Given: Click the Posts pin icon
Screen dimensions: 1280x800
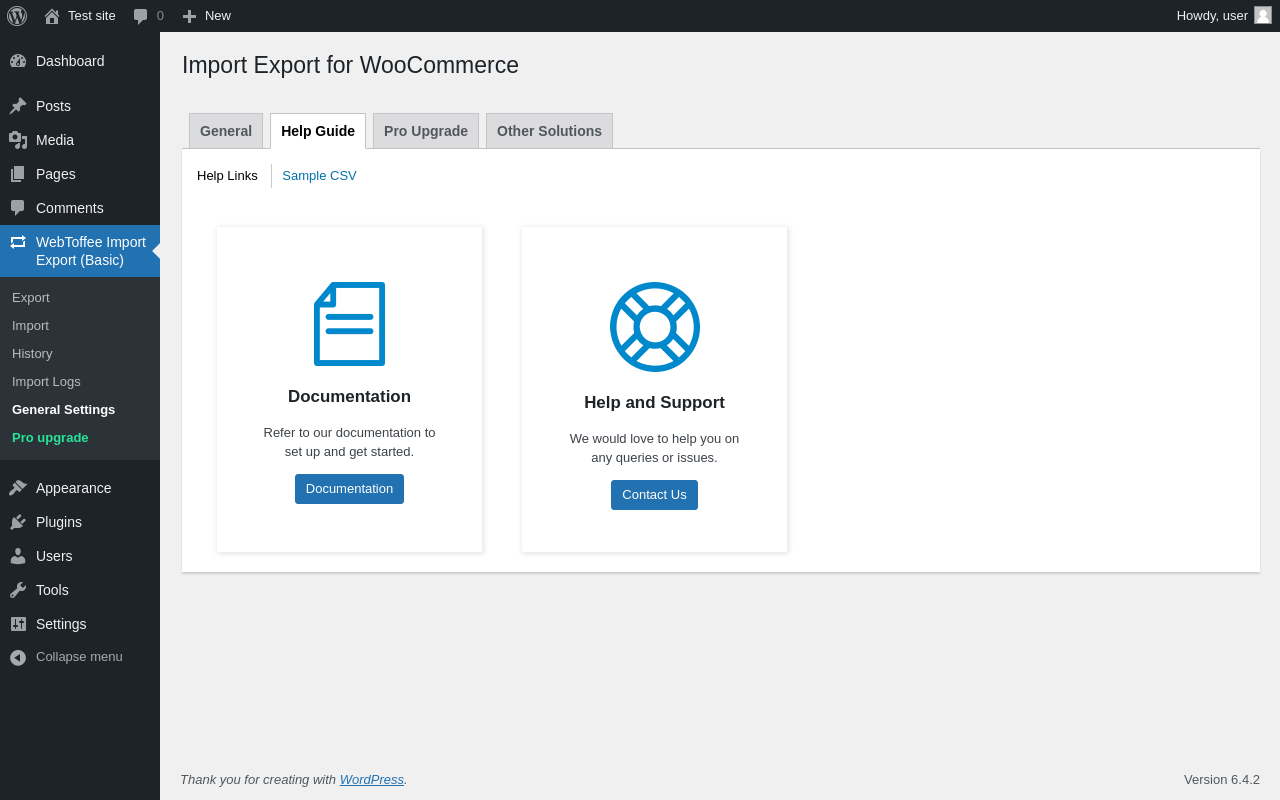Looking at the screenshot, I should coord(18,106).
